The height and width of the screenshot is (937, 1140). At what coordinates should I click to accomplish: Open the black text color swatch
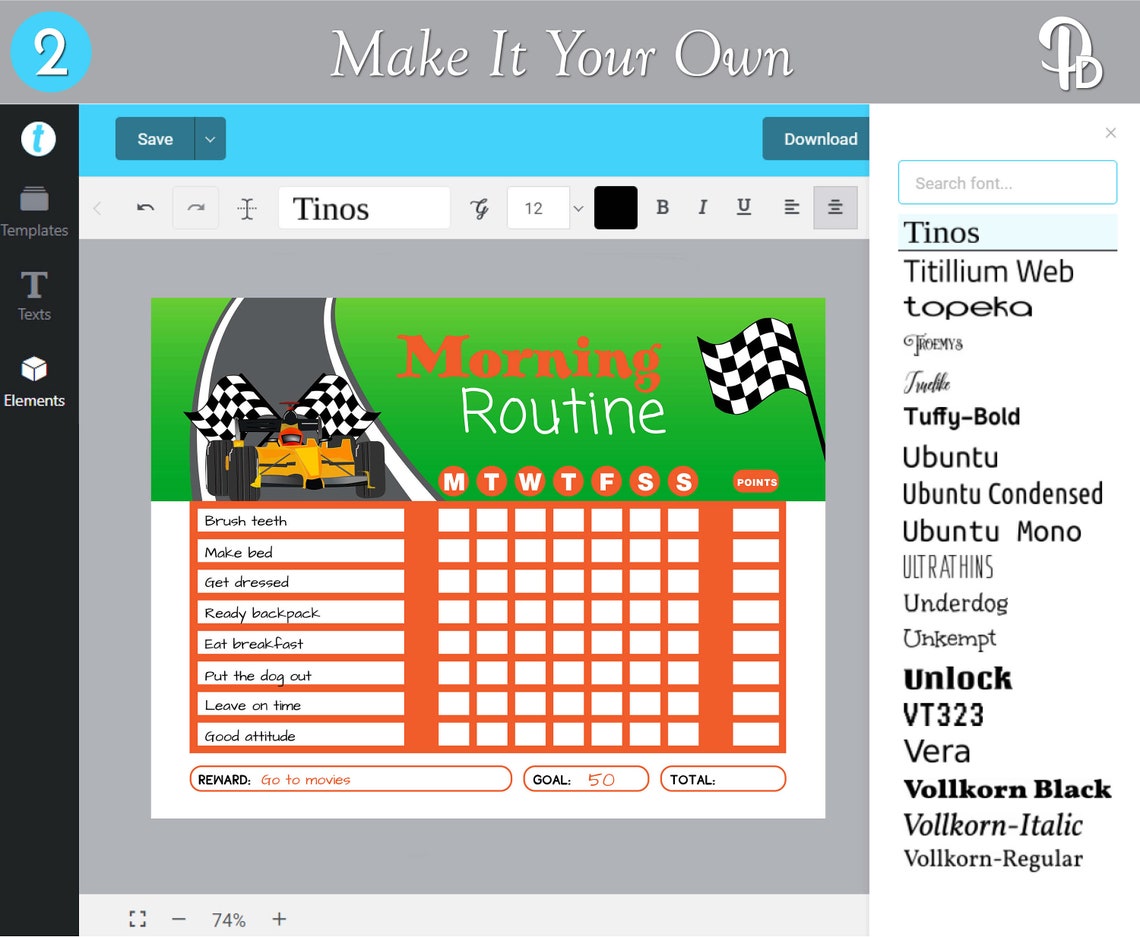coord(616,207)
